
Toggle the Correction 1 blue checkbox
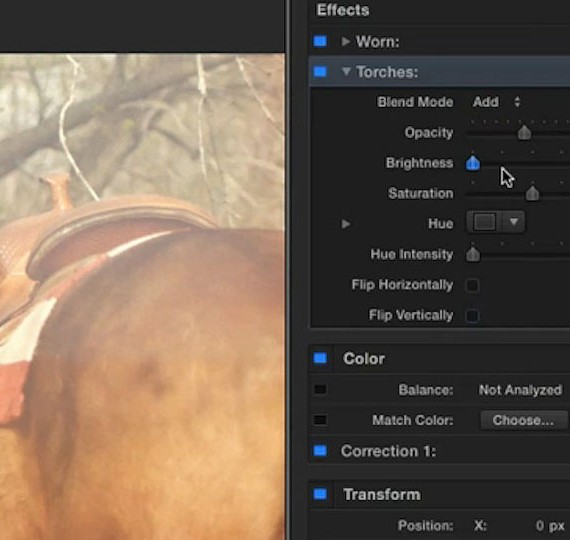pos(320,451)
